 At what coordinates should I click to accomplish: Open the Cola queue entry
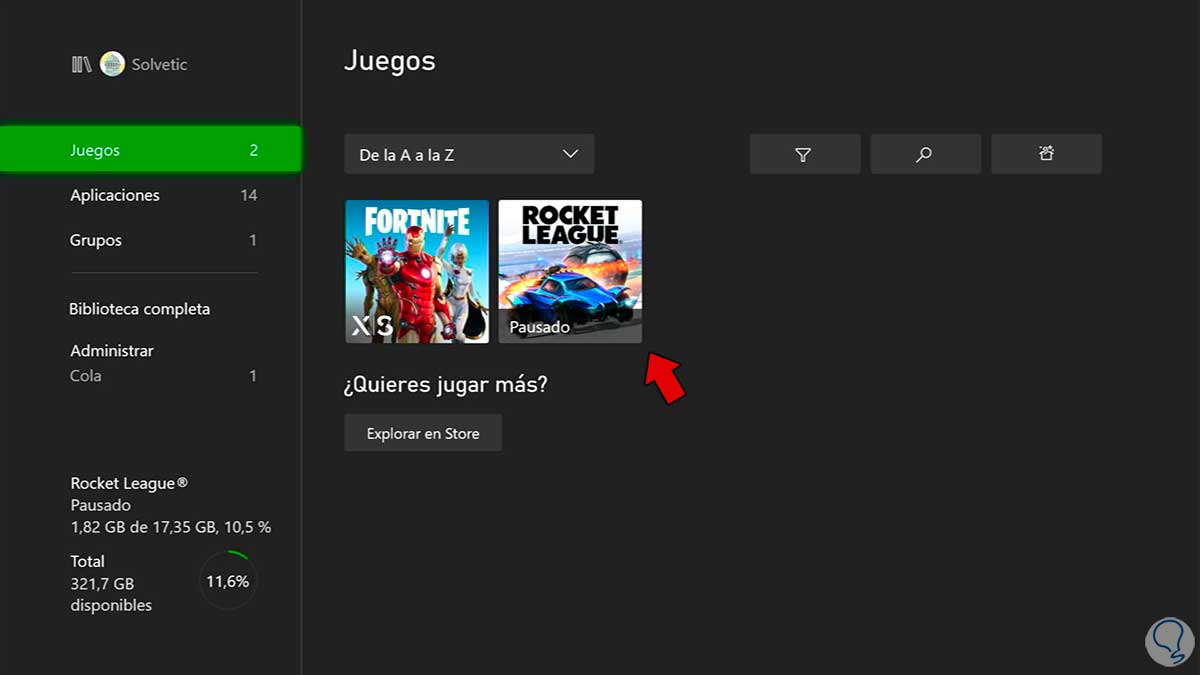[x=164, y=376]
